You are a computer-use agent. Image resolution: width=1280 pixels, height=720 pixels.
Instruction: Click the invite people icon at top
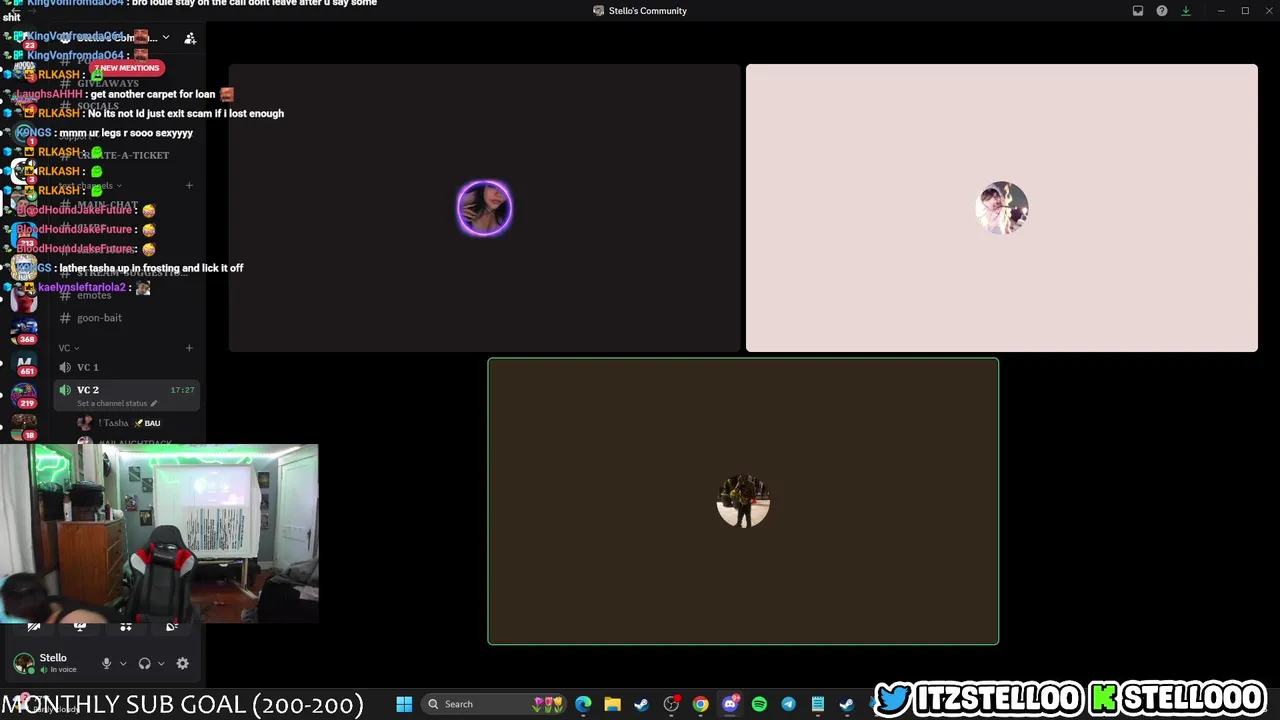(190, 38)
